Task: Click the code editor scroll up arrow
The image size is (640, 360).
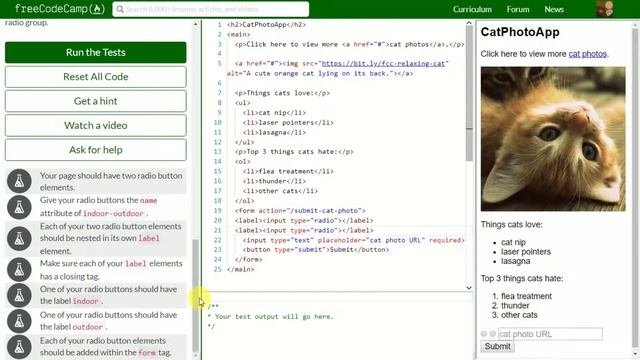Action: click(469, 23)
